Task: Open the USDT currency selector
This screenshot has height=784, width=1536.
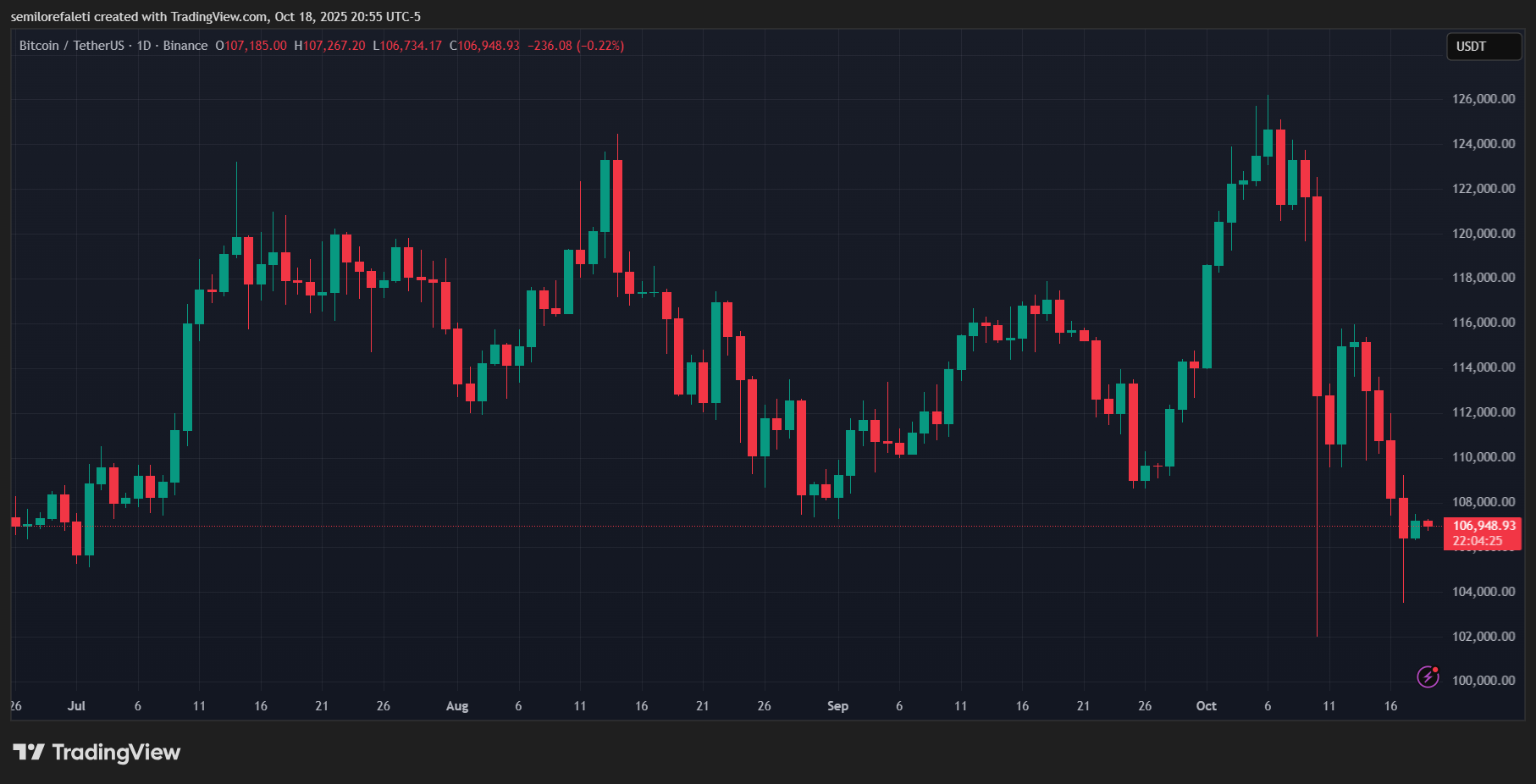Action: [1483, 47]
